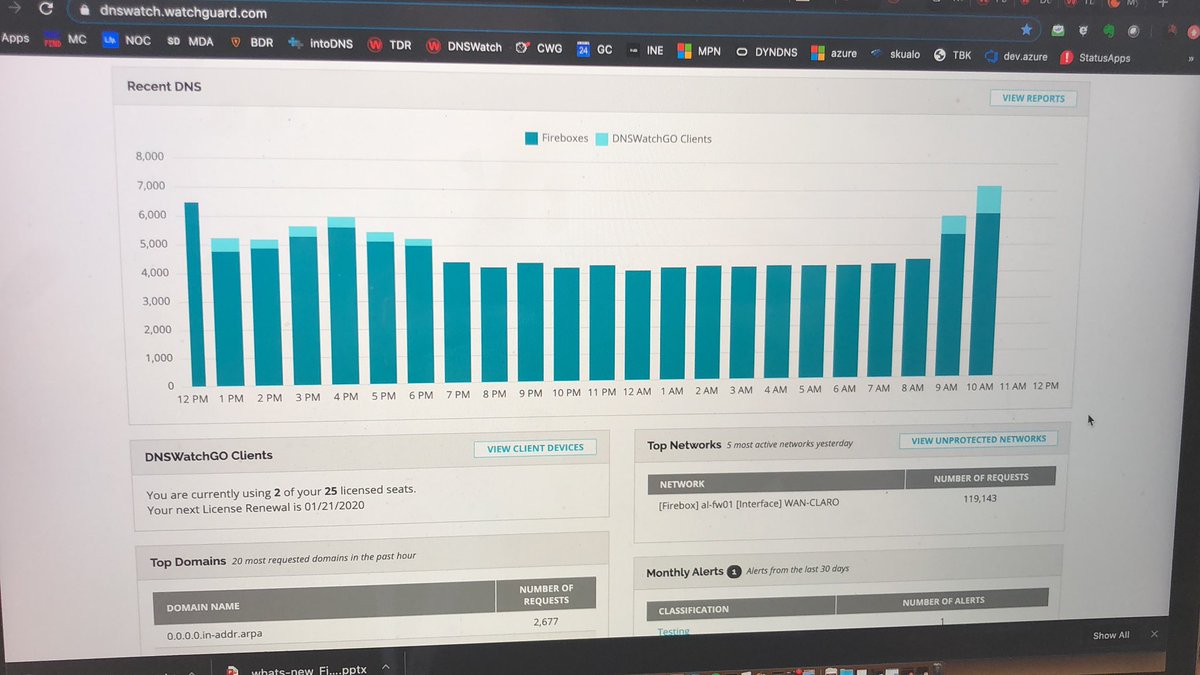Image resolution: width=1200 pixels, height=675 pixels.
Task: Open the INE bookmark
Action: [646, 49]
